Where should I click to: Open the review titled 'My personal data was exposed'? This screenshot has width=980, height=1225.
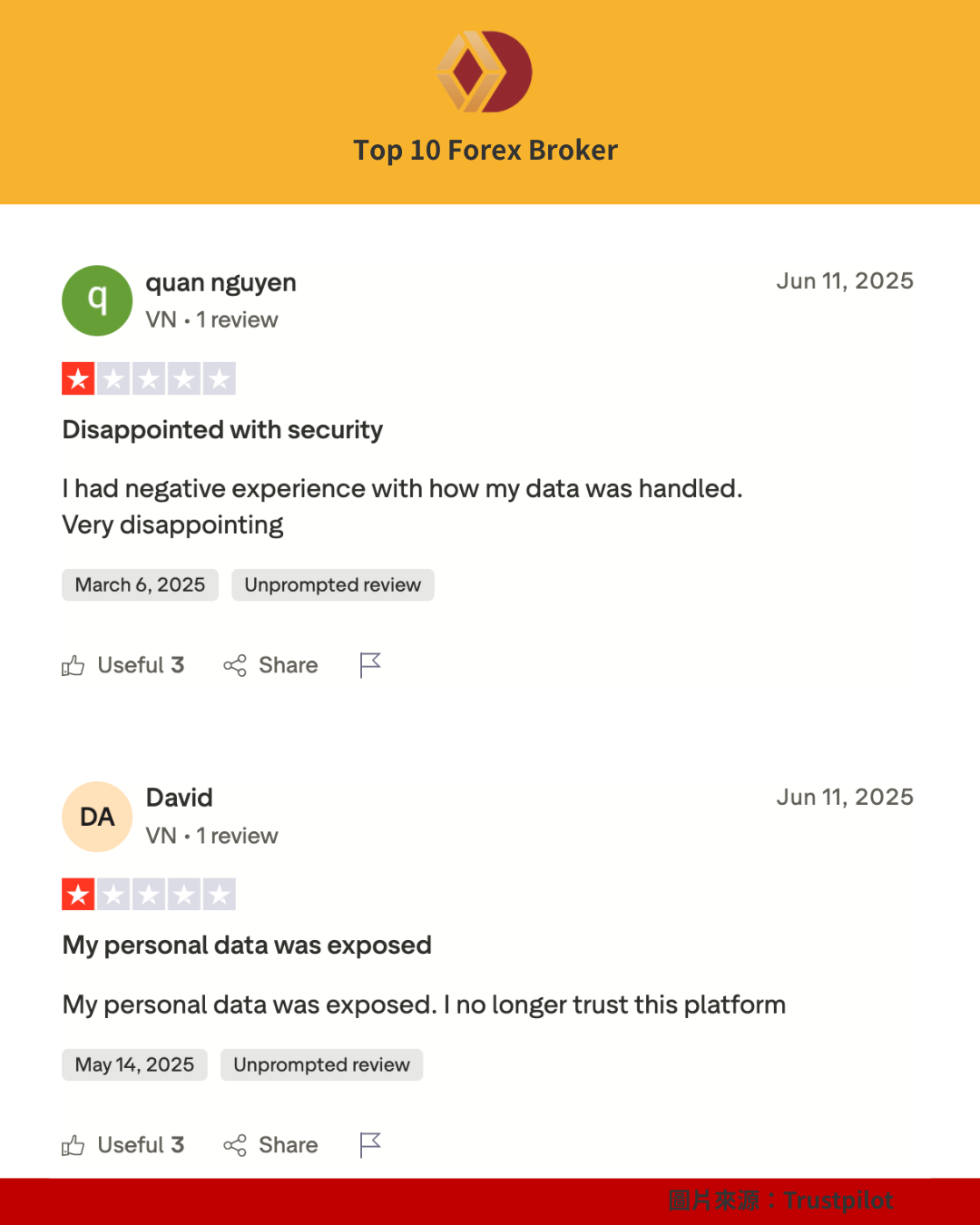click(246, 945)
